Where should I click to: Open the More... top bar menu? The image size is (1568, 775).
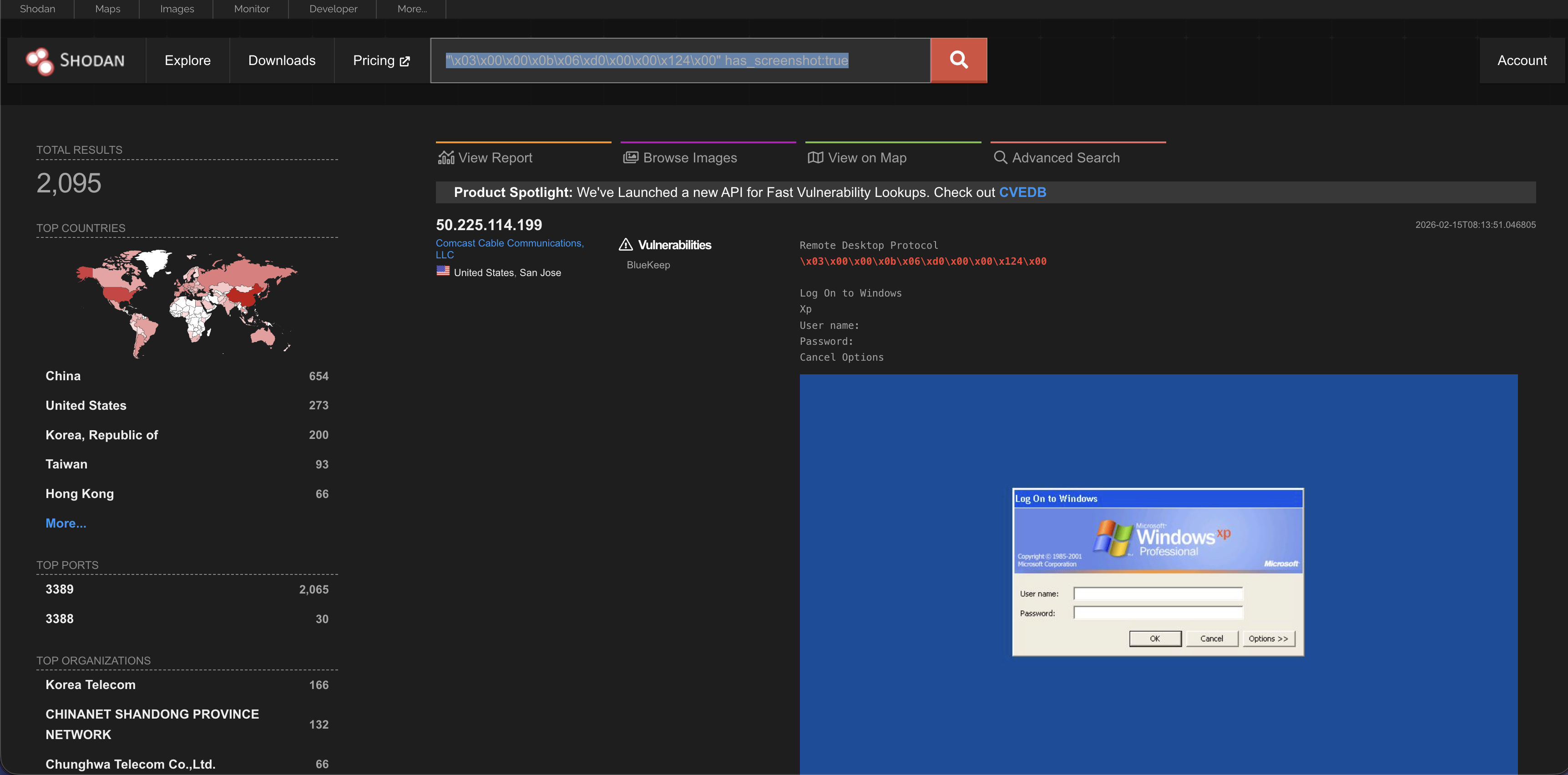[411, 9]
